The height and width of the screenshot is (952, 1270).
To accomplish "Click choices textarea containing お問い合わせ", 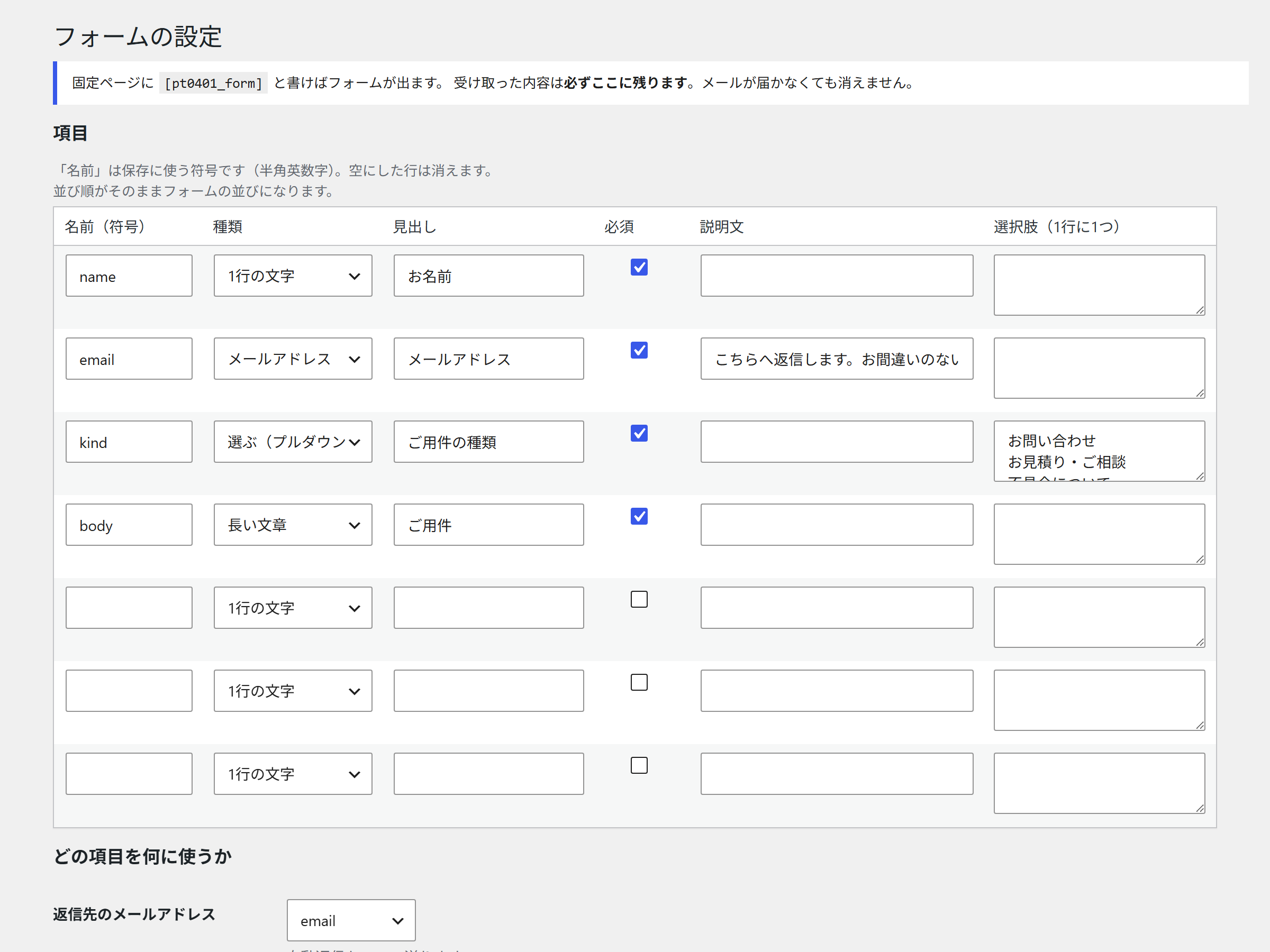I will coord(1100,451).
